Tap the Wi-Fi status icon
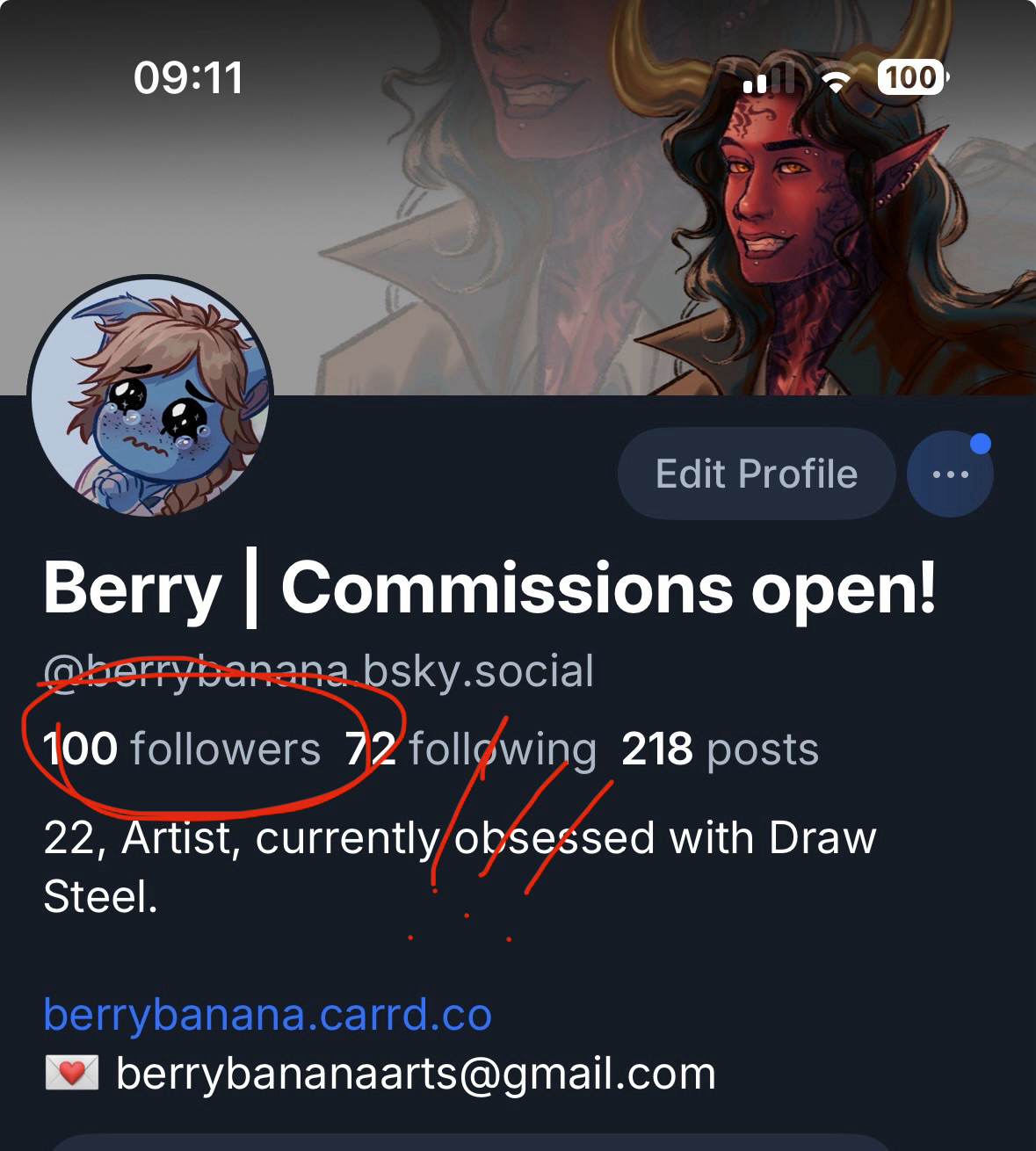 pyautogui.click(x=837, y=79)
